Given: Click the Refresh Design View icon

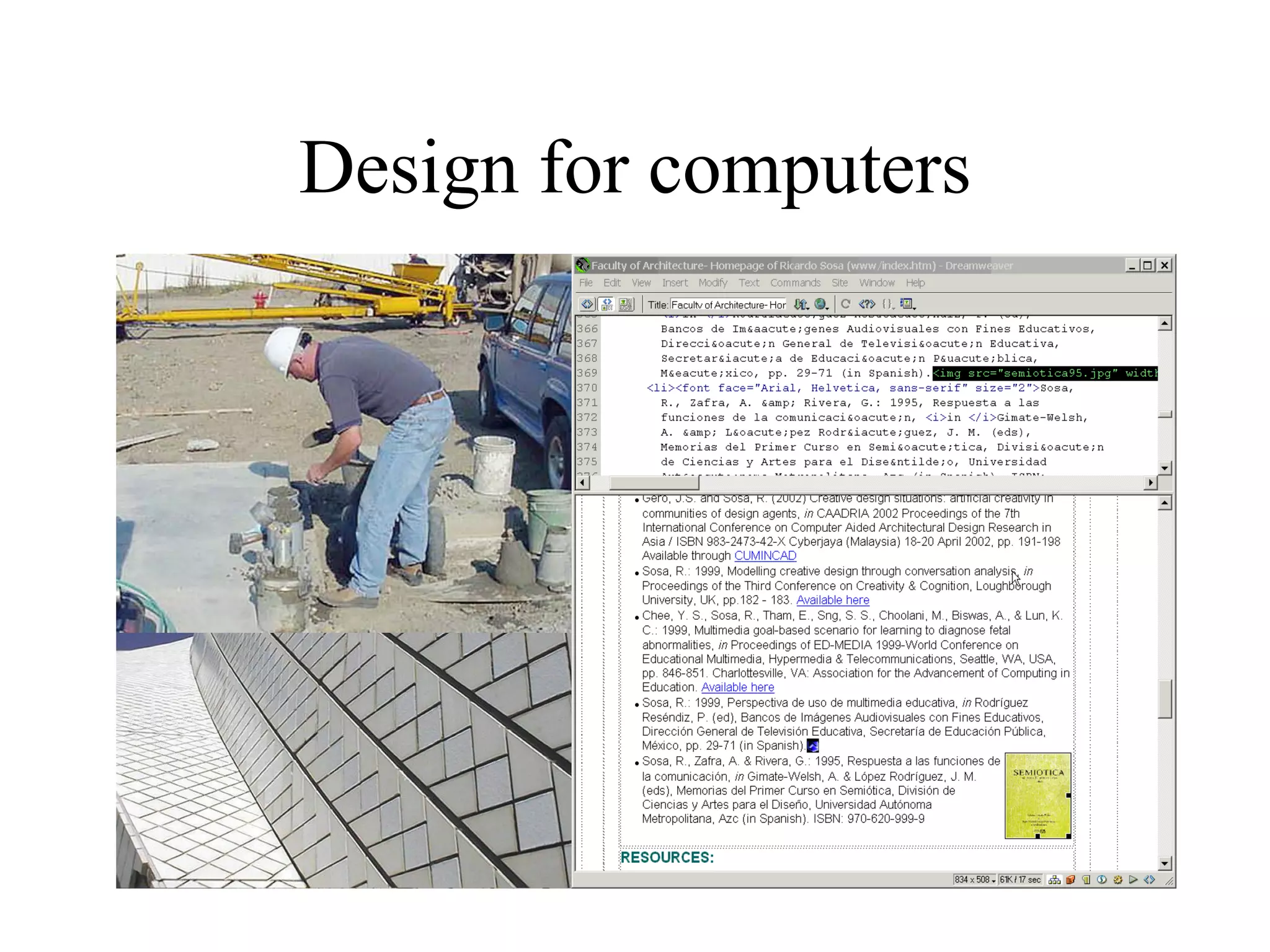Looking at the screenshot, I should (845, 304).
